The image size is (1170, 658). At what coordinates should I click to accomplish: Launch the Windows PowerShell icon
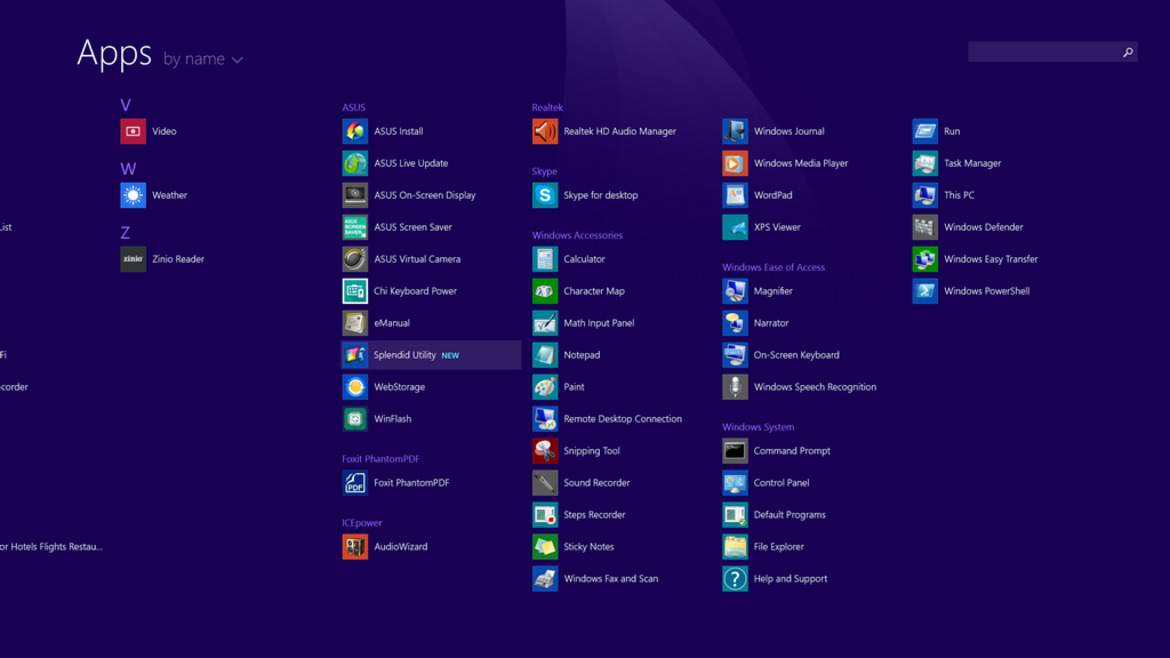925,291
